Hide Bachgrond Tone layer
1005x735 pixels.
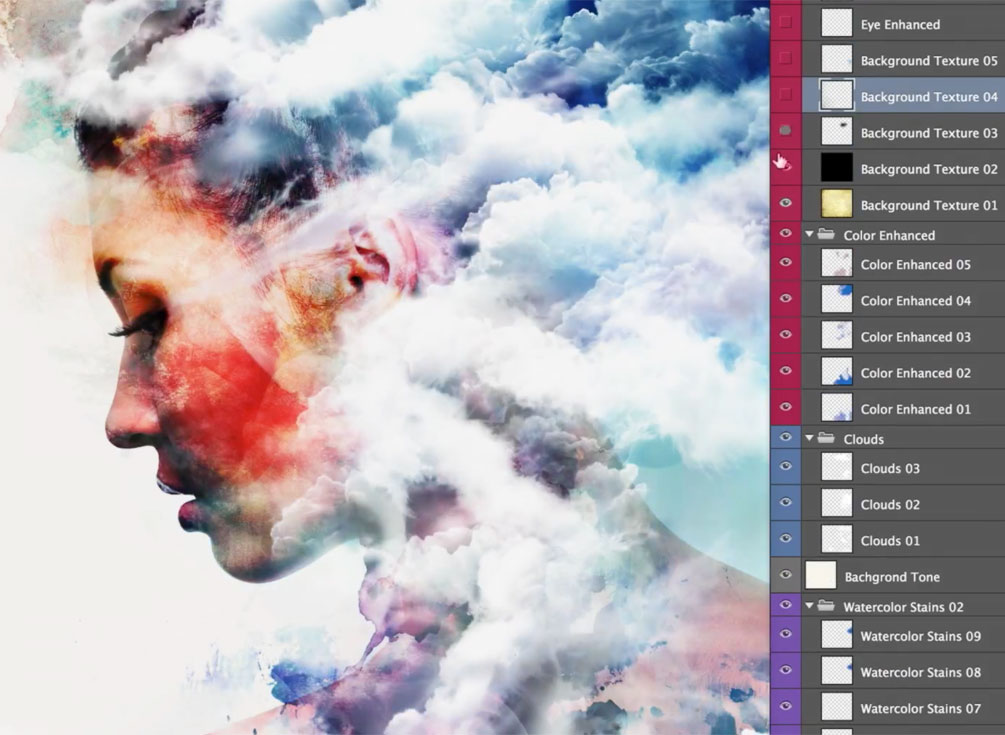tap(785, 575)
